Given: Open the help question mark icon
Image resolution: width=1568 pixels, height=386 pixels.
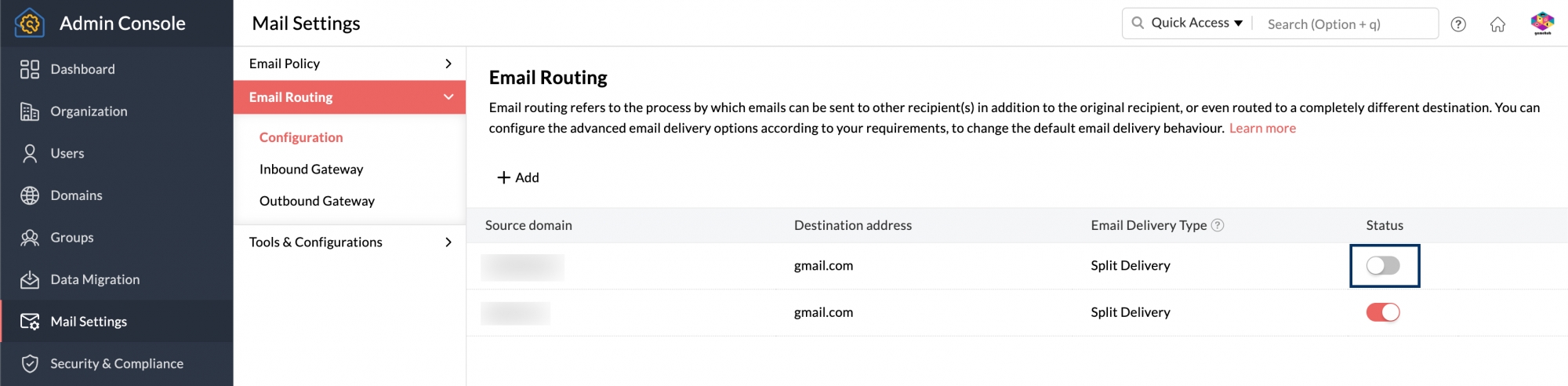Looking at the screenshot, I should tap(1458, 24).
